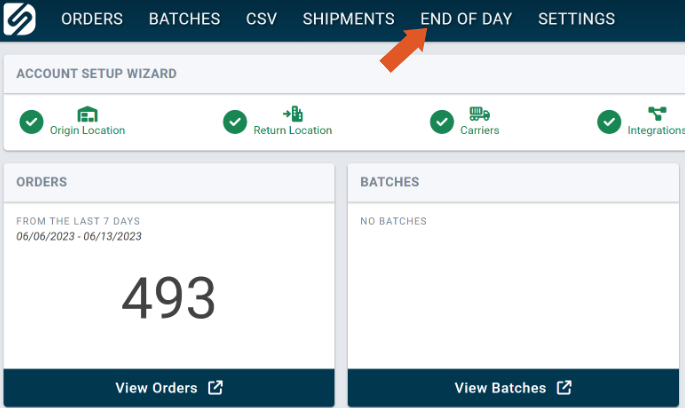Screen dimensions: 685x408
Task: Click the Return Location icon
Action: click(x=292, y=114)
